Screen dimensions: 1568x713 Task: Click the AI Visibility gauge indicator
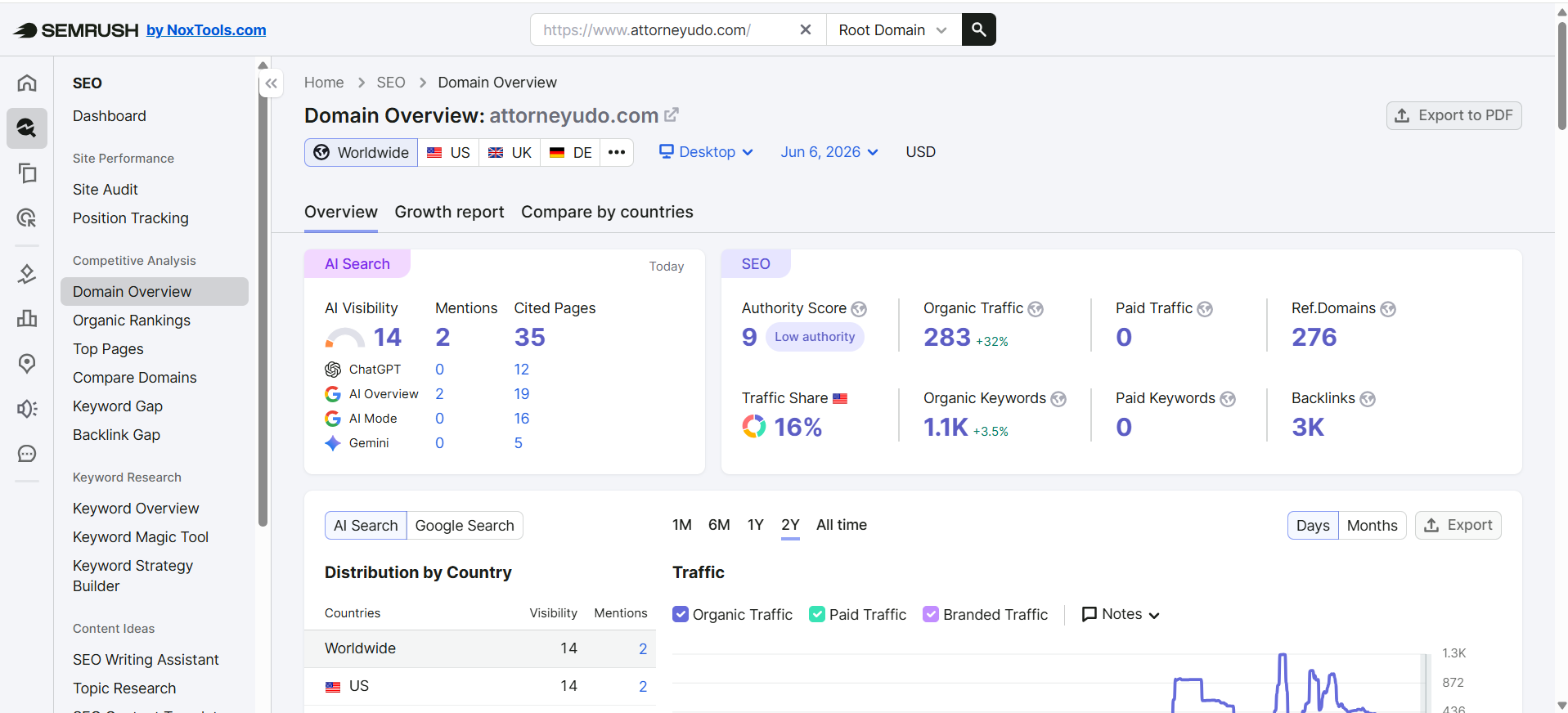click(x=344, y=338)
